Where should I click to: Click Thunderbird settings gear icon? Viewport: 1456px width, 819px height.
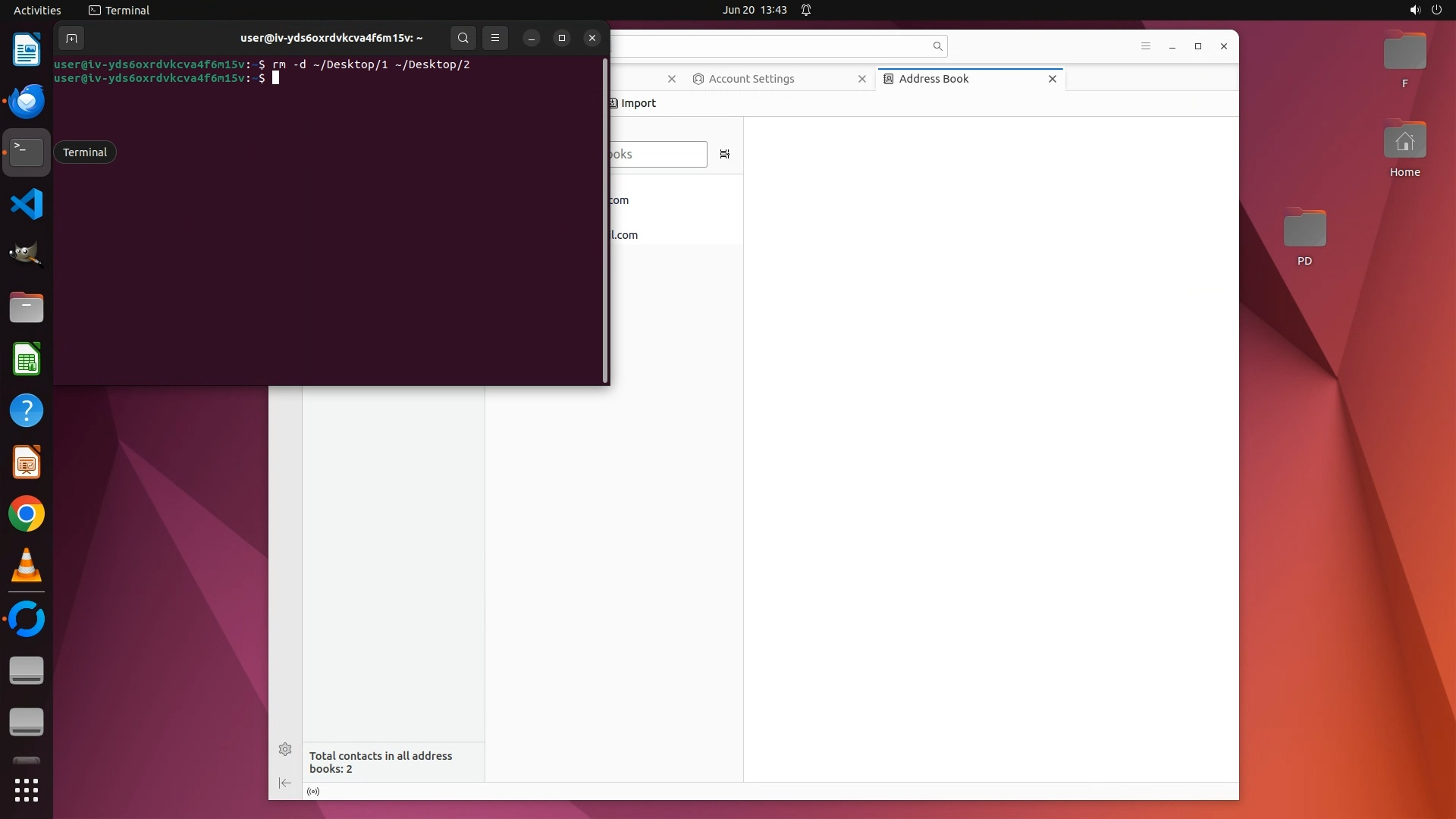pyautogui.click(x=285, y=749)
